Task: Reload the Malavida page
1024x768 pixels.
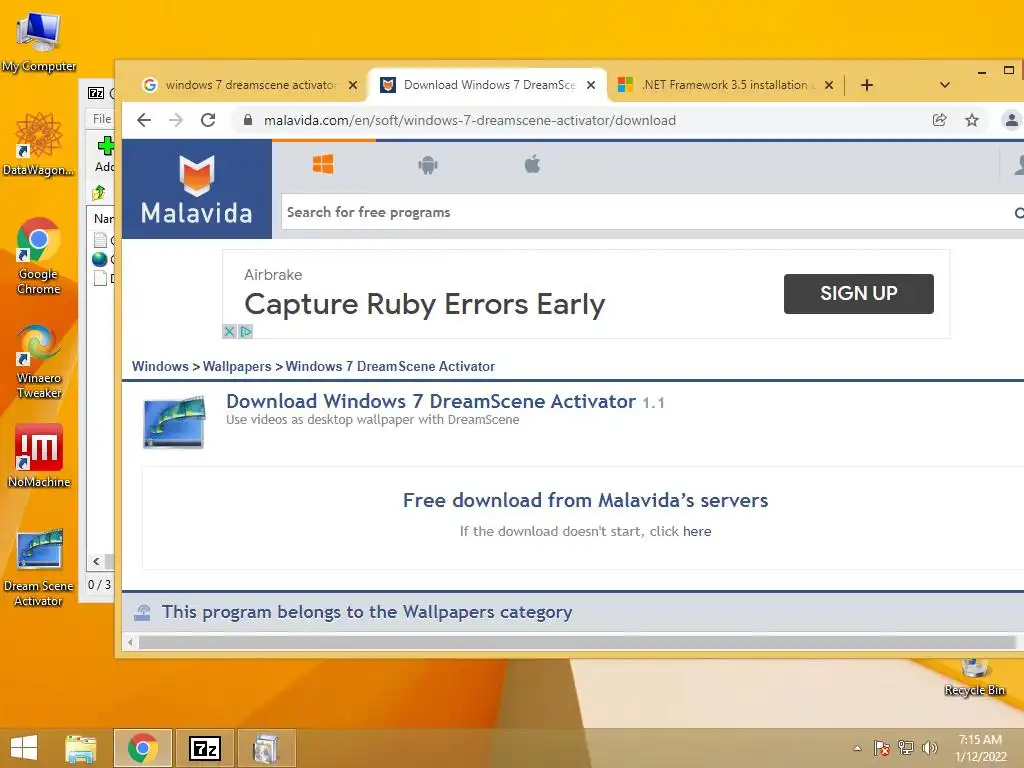Action: (x=208, y=120)
